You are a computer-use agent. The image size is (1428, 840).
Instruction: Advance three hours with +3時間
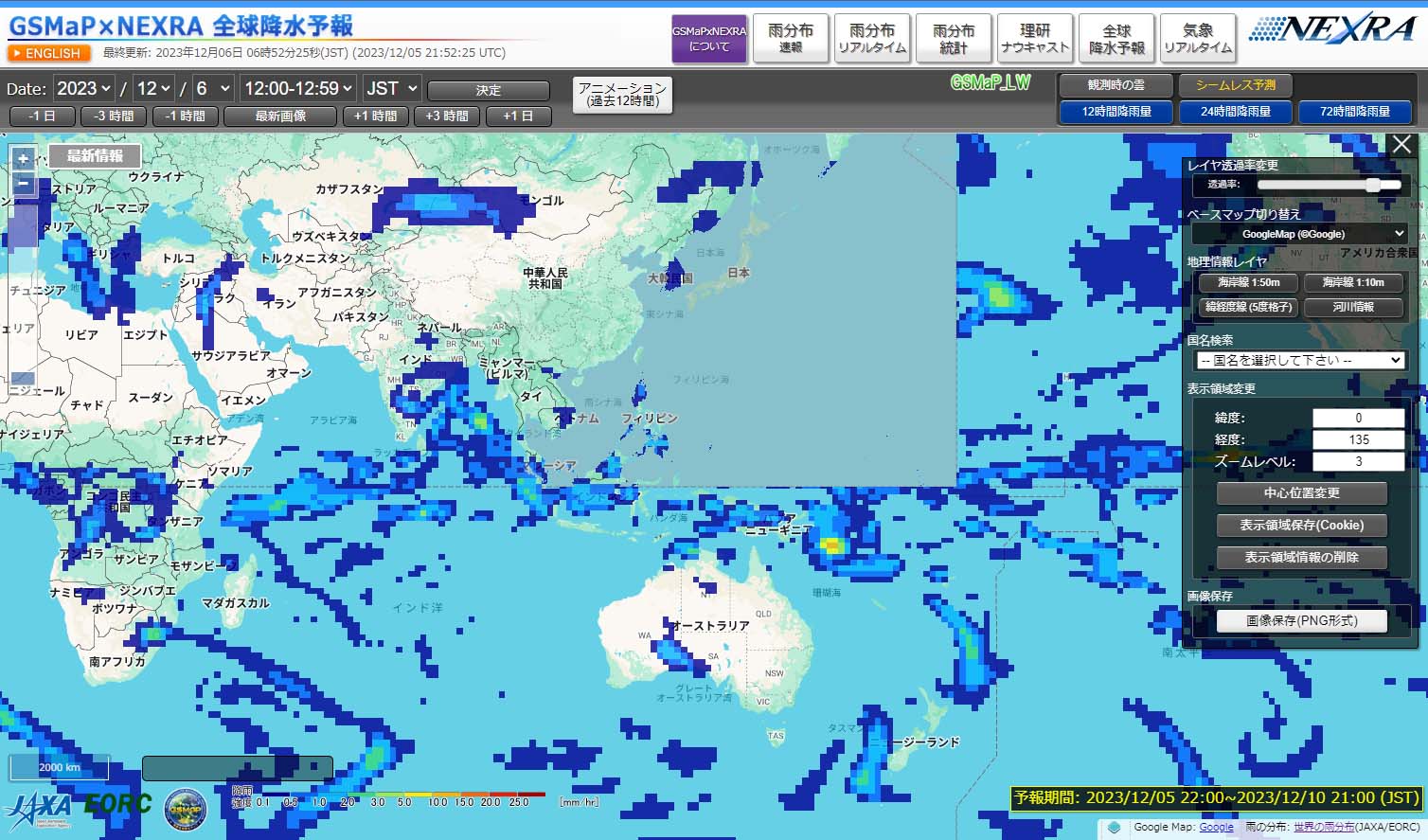(447, 116)
